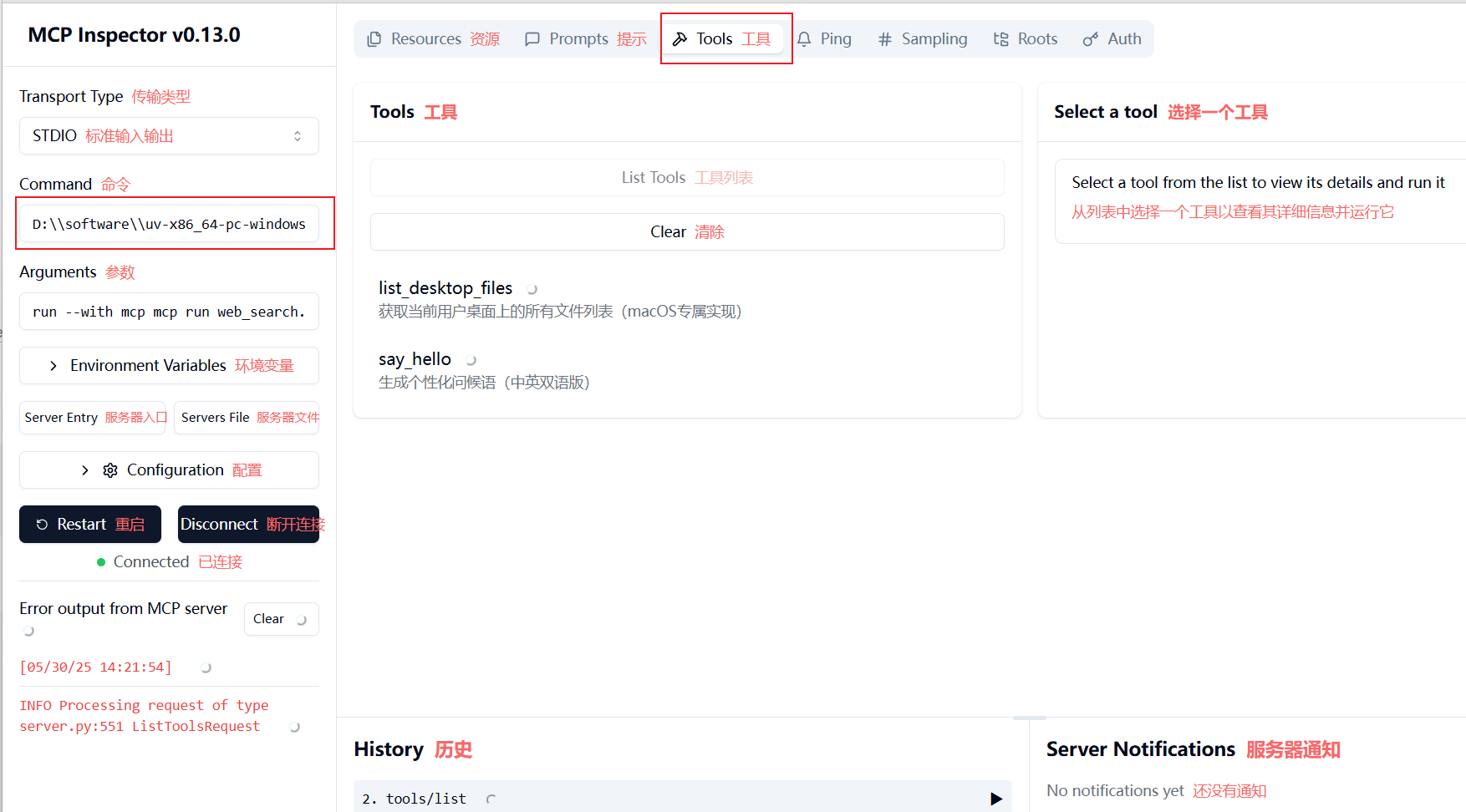Viewport: 1466px width, 812px height.
Task: Click the play arrow on tools/list history row
Action: click(996, 799)
